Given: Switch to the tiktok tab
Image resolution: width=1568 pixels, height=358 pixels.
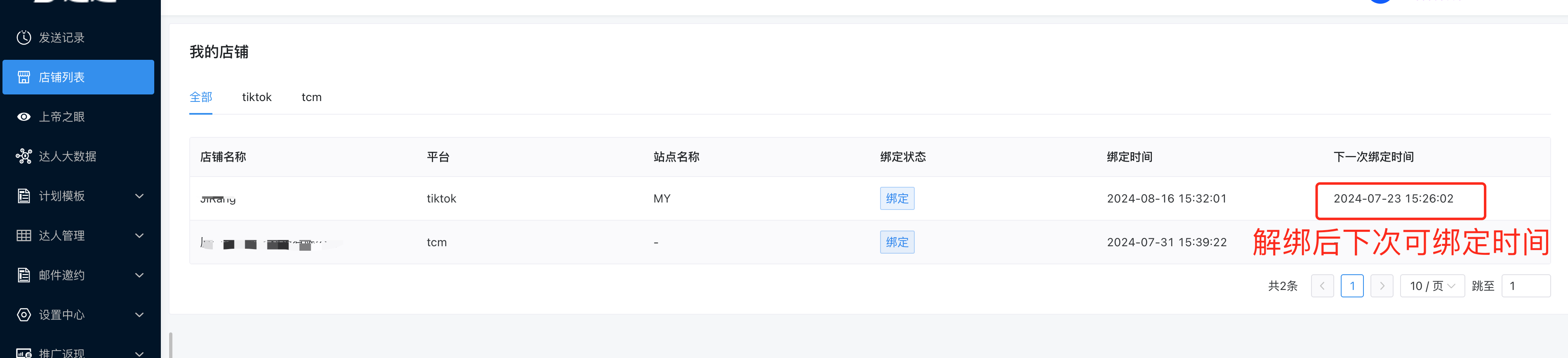Looking at the screenshot, I should (x=257, y=97).
